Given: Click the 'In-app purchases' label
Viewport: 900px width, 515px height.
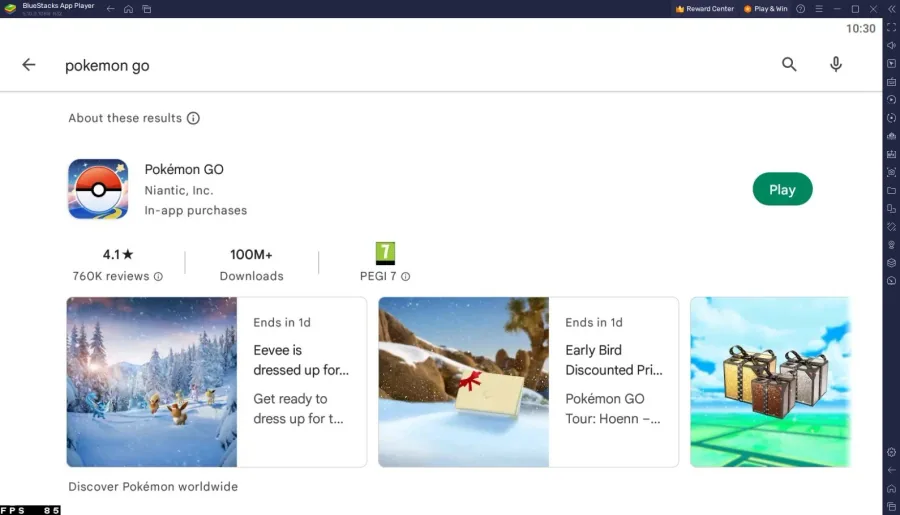Looking at the screenshot, I should pos(195,211).
